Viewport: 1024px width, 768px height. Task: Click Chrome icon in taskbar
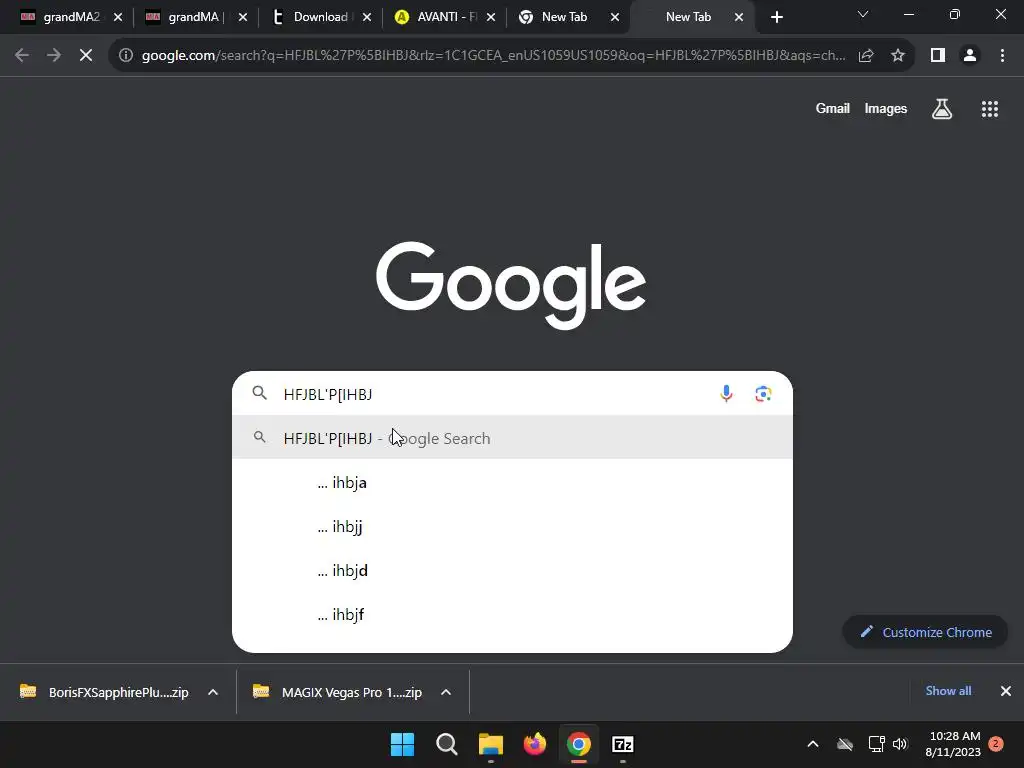coord(579,744)
